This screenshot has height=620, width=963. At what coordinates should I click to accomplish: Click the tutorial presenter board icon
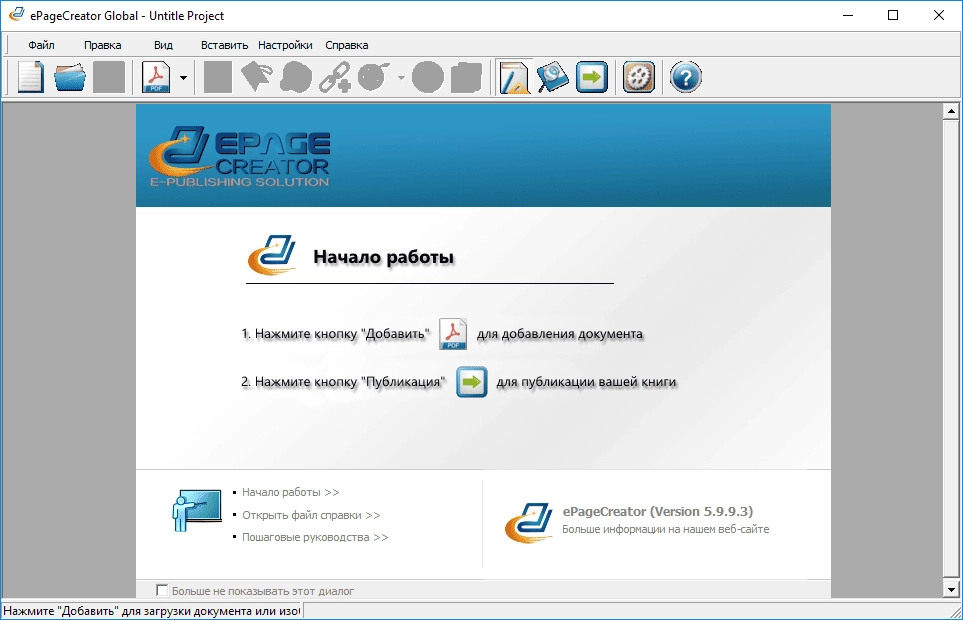pyautogui.click(x=197, y=510)
